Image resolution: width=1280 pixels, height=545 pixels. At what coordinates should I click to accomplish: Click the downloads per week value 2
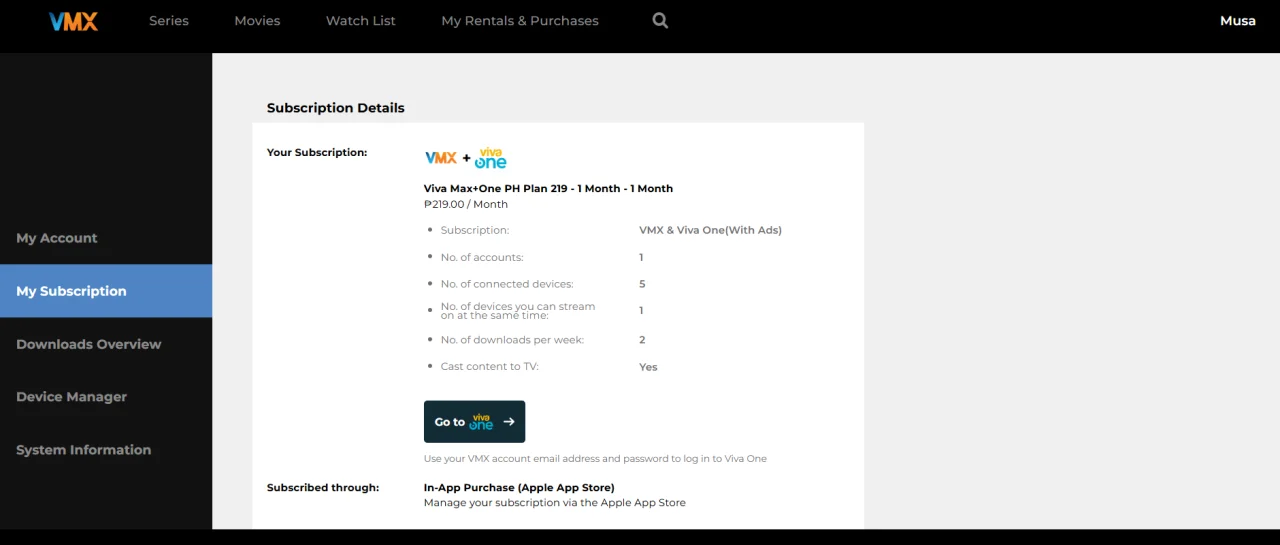[x=642, y=340]
